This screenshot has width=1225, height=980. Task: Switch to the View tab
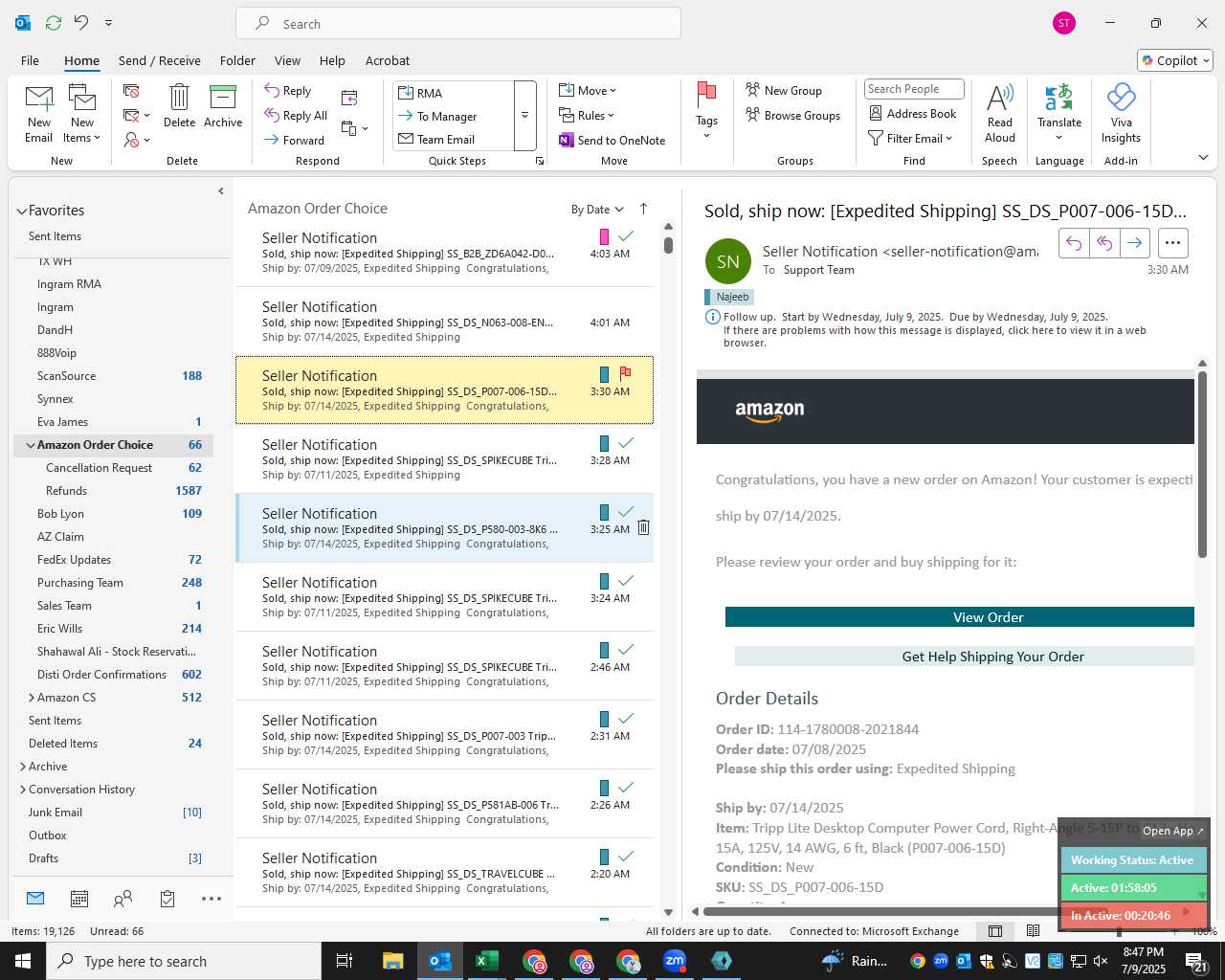point(287,60)
